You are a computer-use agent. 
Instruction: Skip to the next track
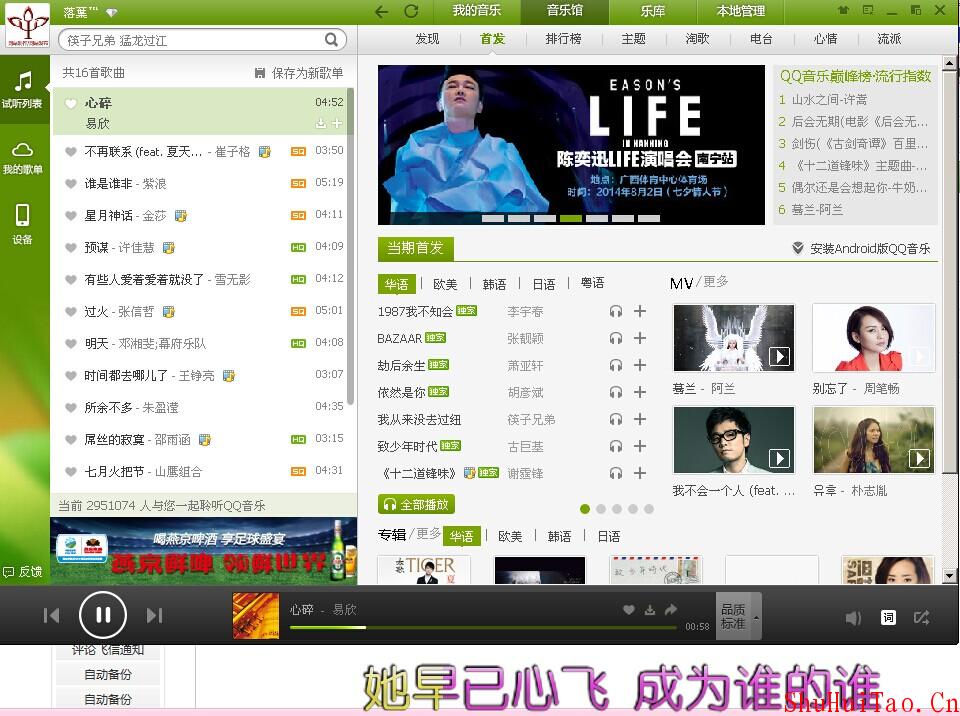pos(154,615)
